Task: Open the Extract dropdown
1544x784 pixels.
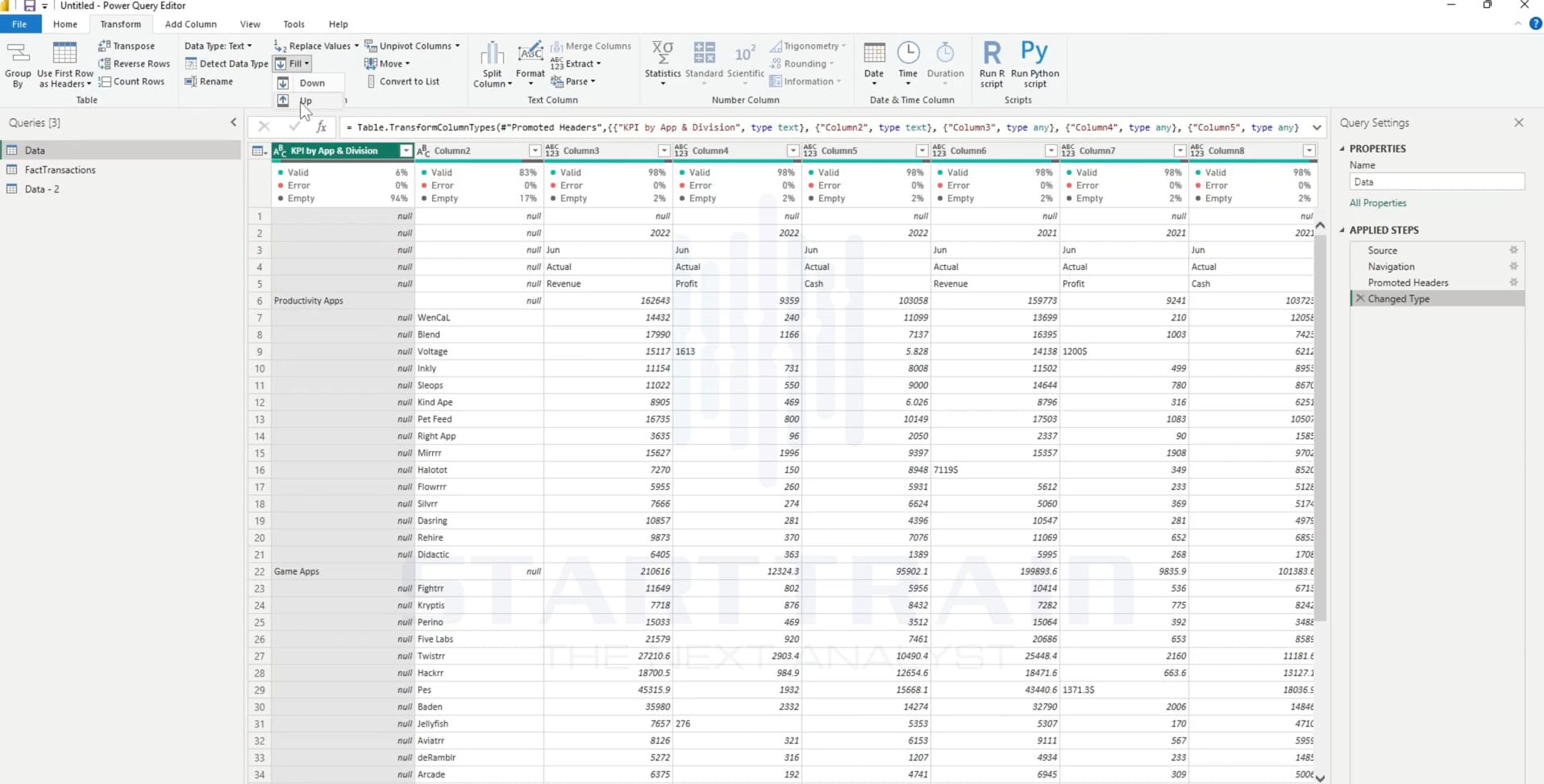Action: click(x=576, y=64)
